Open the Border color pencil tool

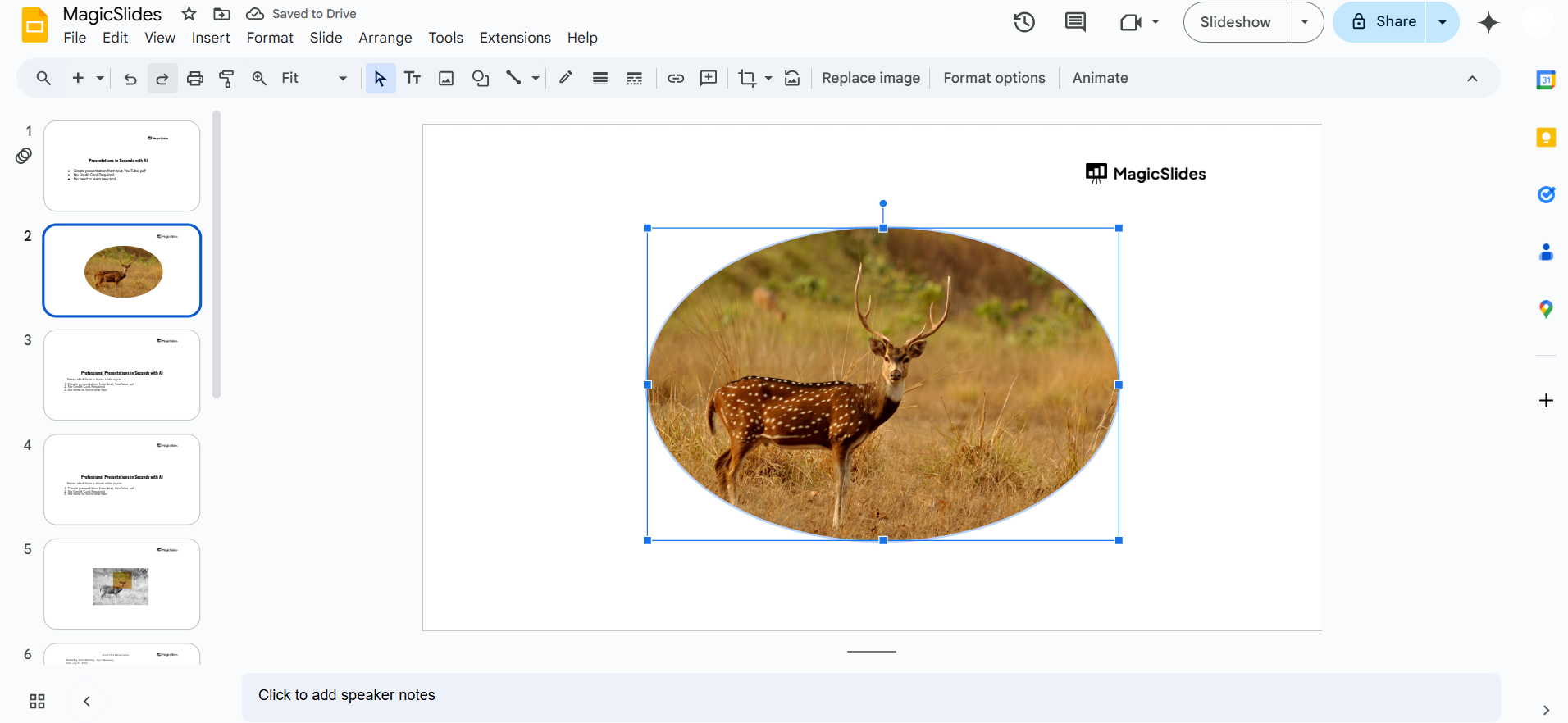[566, 78]
